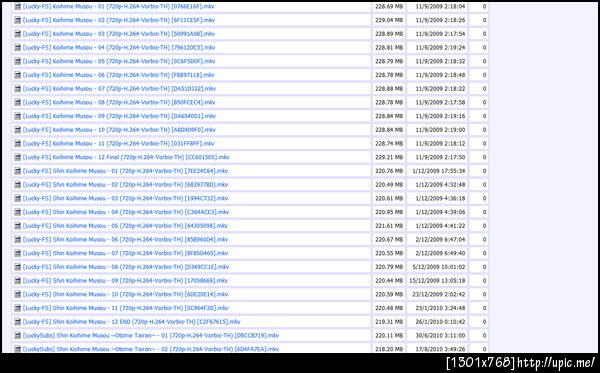The height and width of the screenshot is (373, 600).
Task: Select the 218.20 MB size value
Action: pos(389,349)
